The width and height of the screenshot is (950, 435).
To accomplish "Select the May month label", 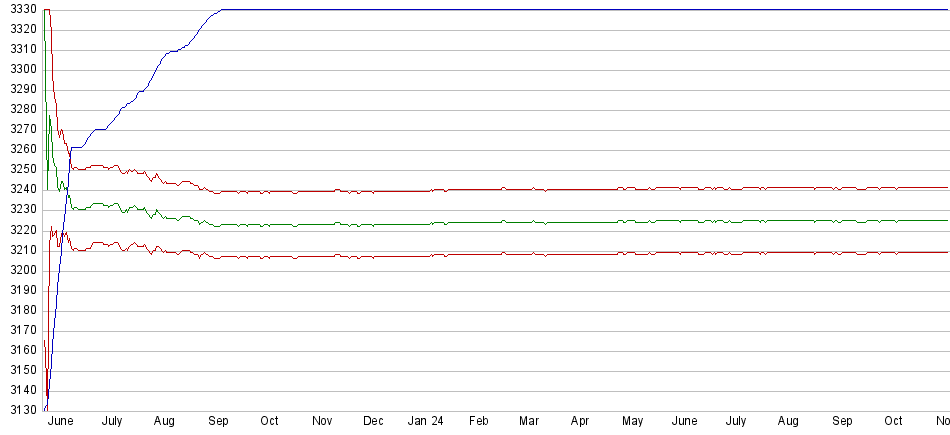I will (632, 421).
